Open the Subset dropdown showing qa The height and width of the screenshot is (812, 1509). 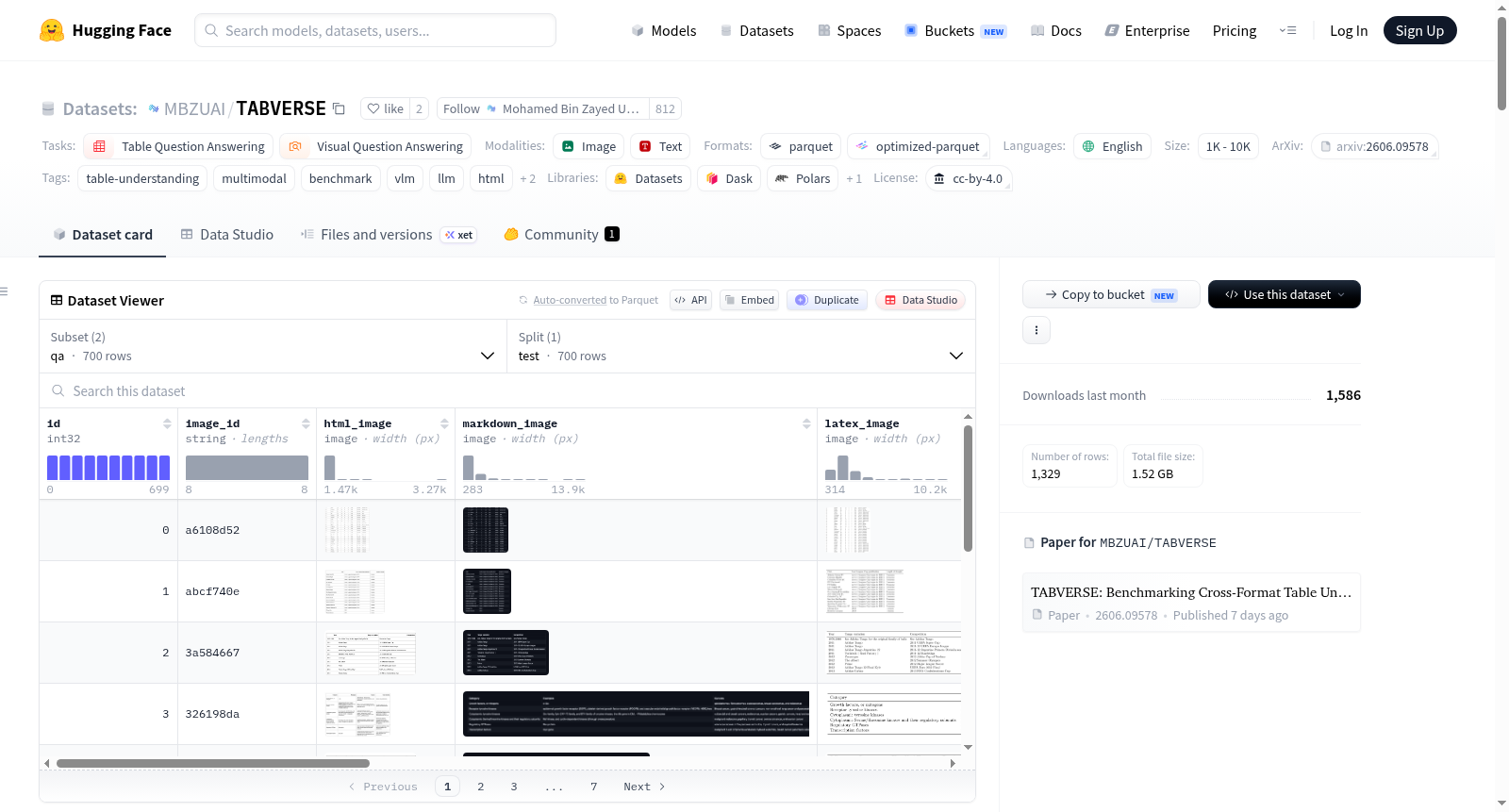[x=273, y=346]
